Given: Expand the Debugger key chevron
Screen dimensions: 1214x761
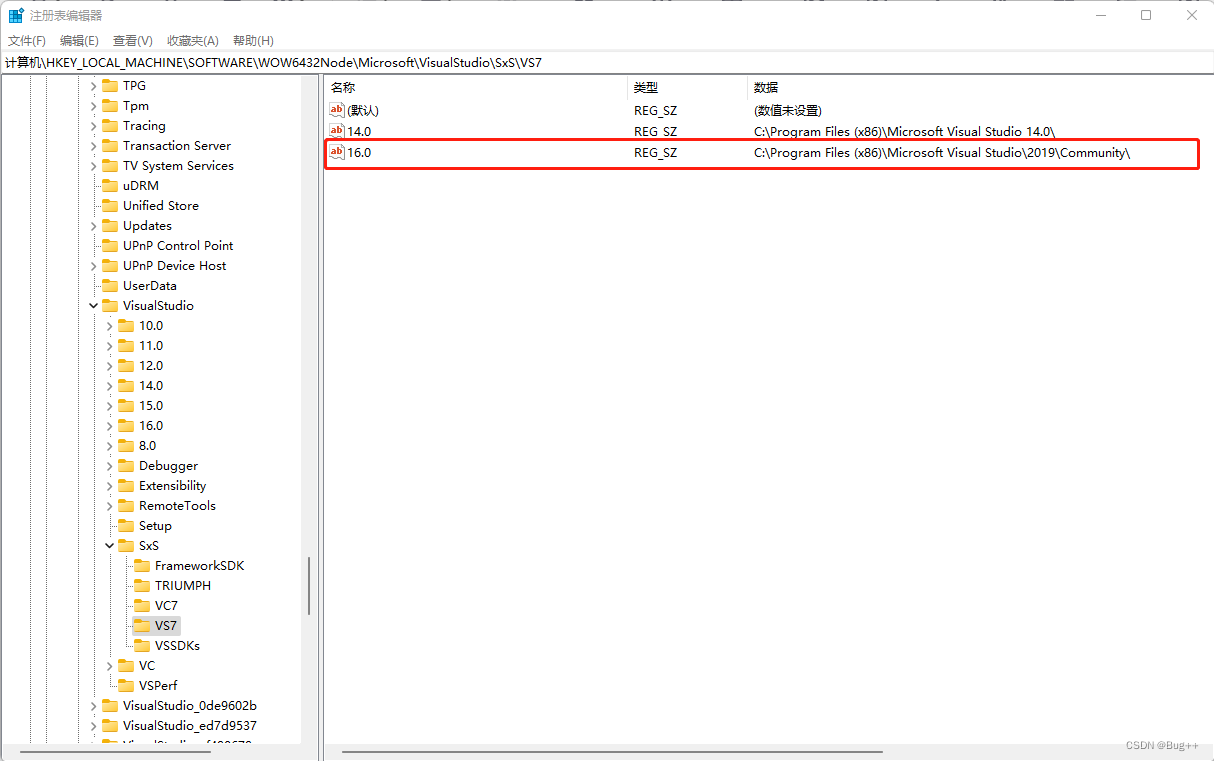Looking at the screenshot, I should tap(110, 466).
